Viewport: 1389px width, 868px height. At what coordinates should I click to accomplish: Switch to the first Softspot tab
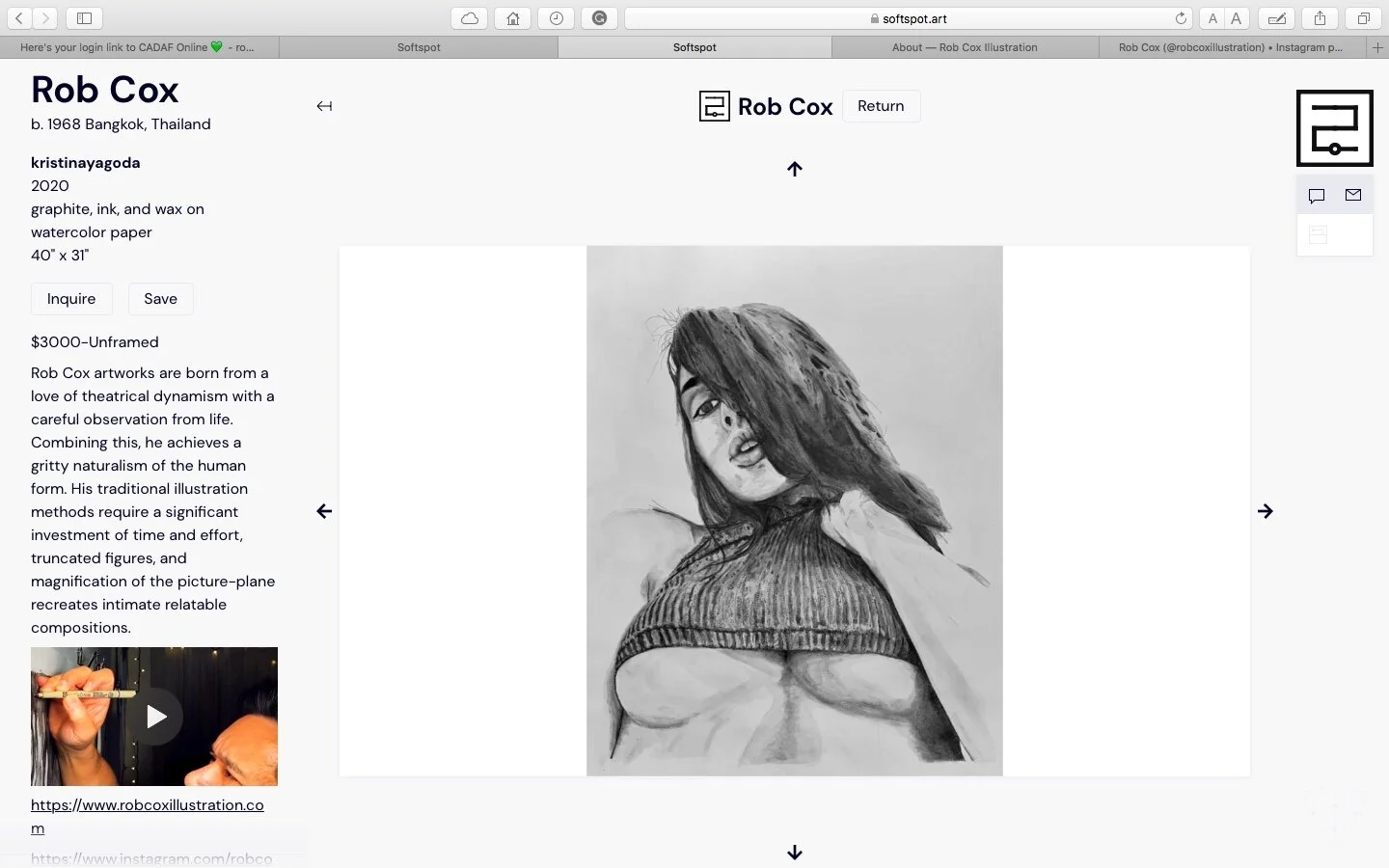tap(419, 47)
